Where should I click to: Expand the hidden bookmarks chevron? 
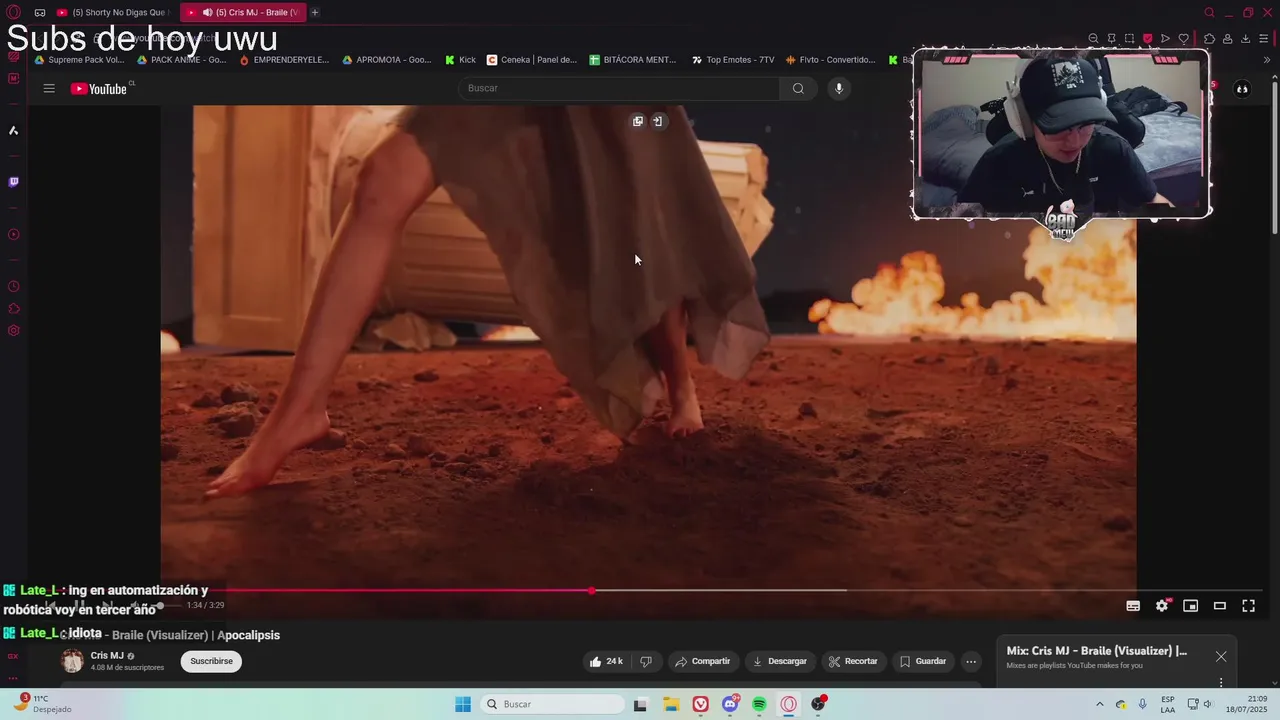(1267, 60)
